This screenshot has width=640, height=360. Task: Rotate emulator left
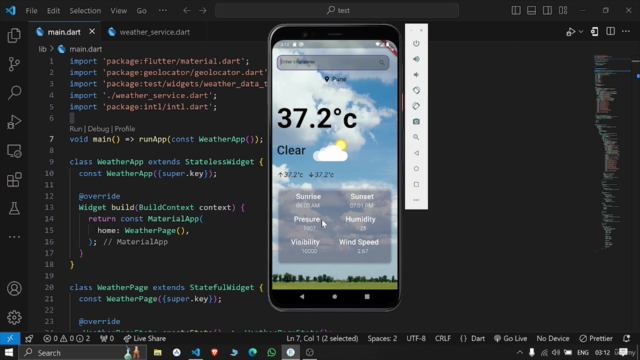[416, 90]
